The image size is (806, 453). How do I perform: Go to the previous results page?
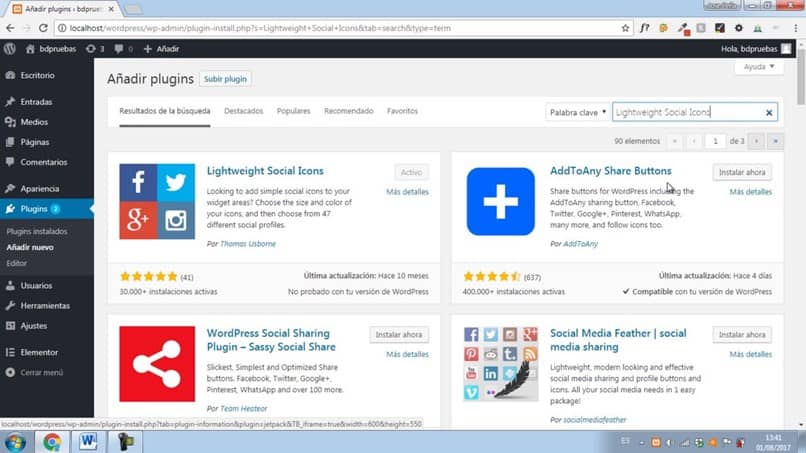[x=694, y=141]
